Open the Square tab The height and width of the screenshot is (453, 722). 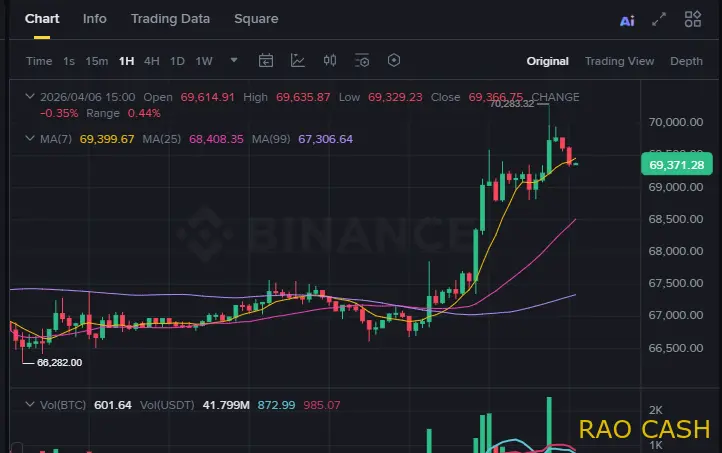coord(256,18)
